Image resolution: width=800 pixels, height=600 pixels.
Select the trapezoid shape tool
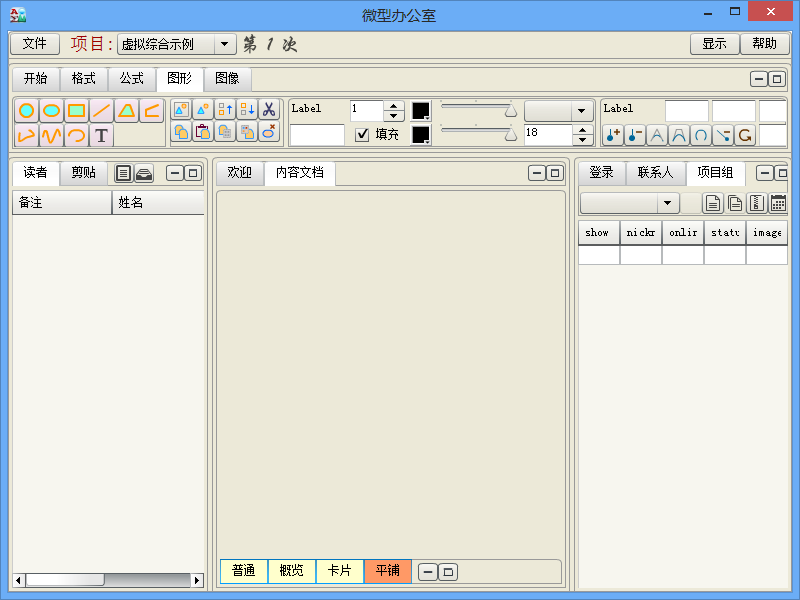coord(127,110)
